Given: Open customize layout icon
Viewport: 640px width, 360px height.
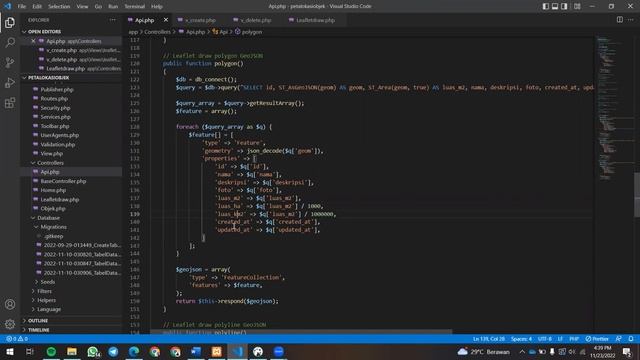Looking at the screenshot, I should click(577, 6).
